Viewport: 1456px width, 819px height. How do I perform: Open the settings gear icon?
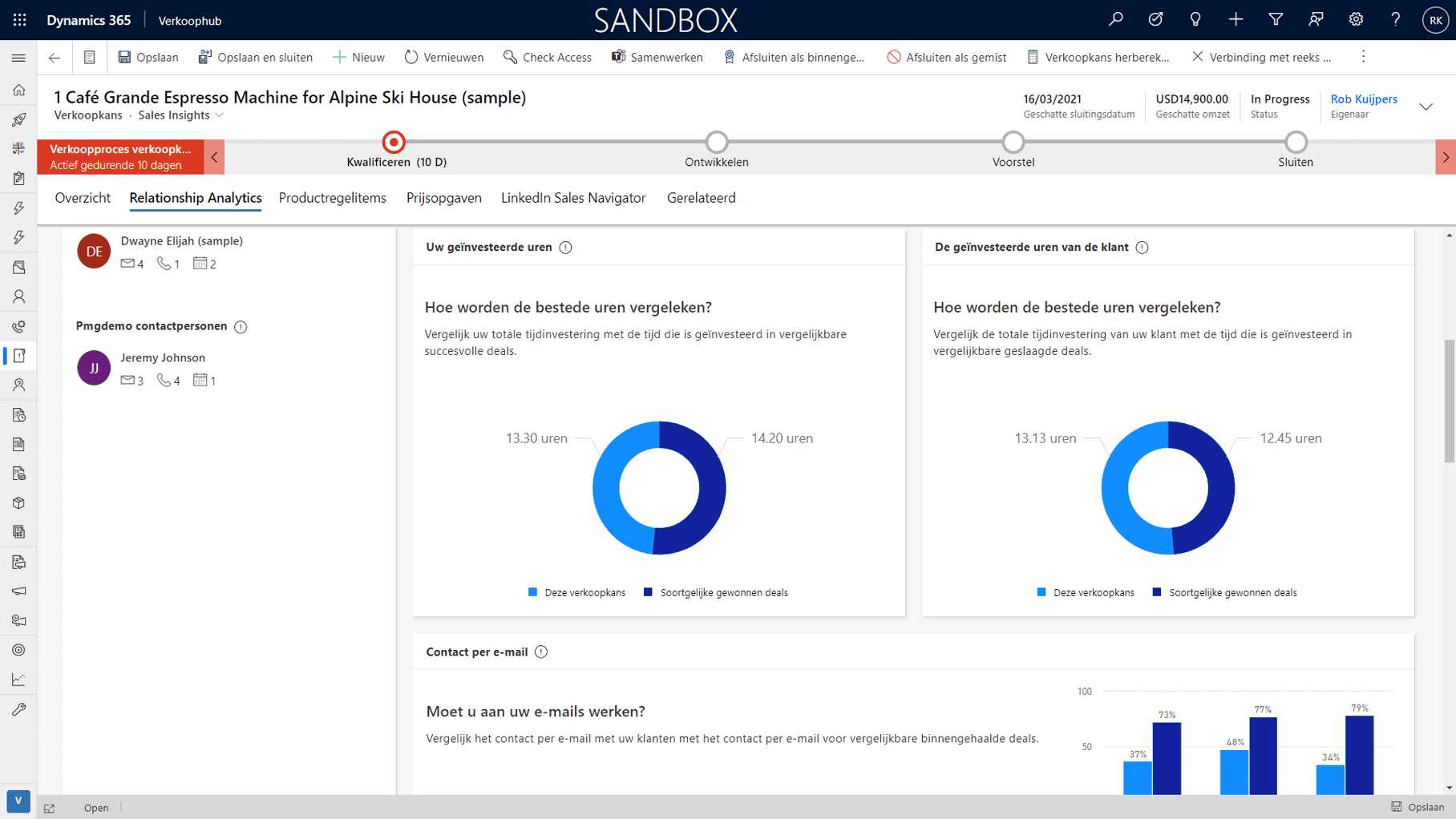coord(1356,19)
